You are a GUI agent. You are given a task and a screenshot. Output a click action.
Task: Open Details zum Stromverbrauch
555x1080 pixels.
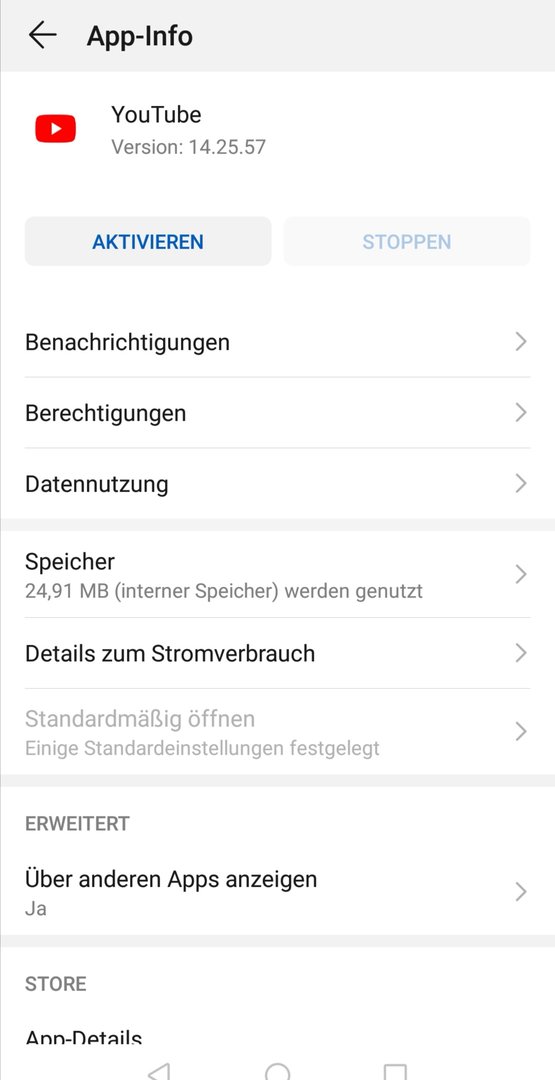(x=278, y=653)
